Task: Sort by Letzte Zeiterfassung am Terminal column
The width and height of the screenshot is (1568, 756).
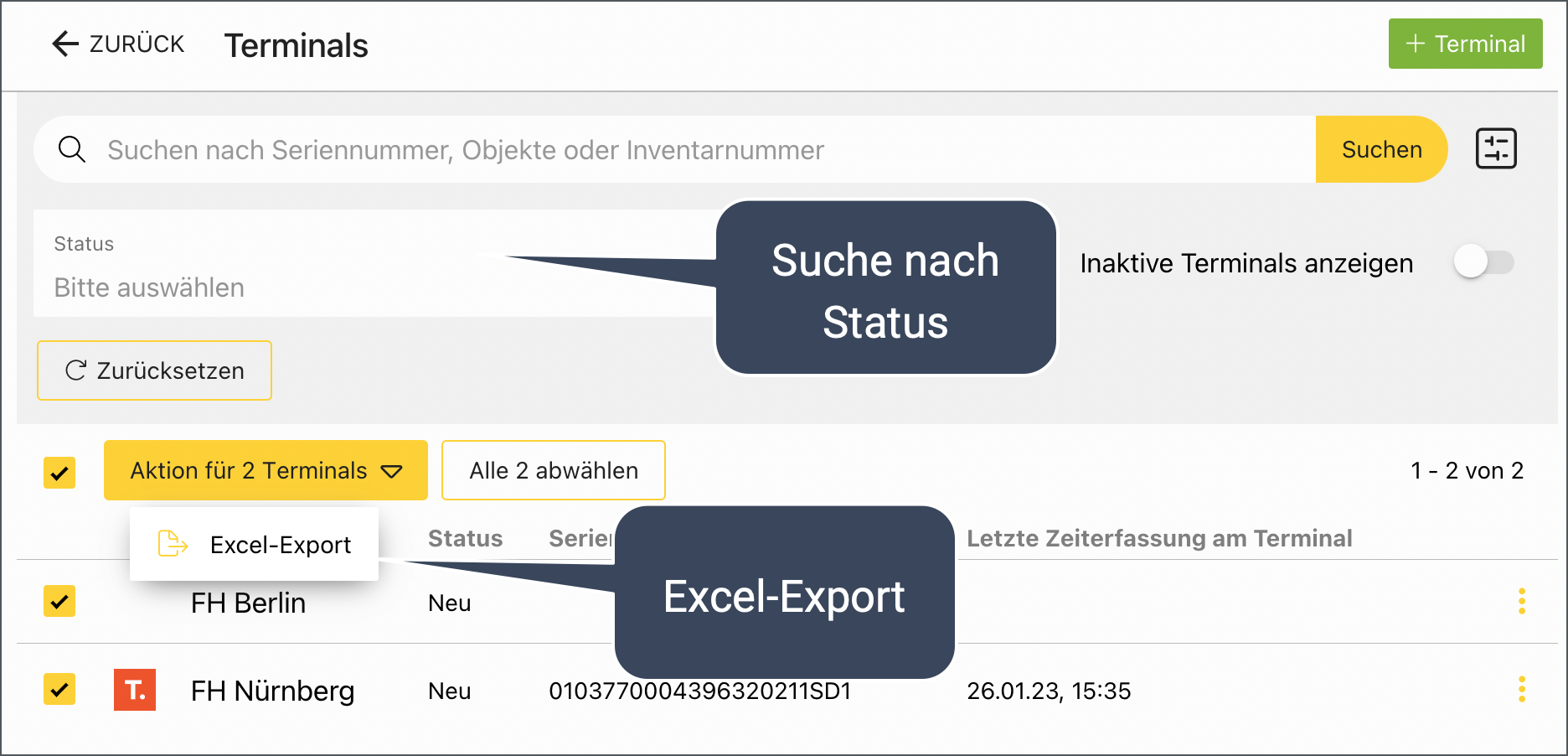Action: pyautogui.click(x=1158, y=538)
